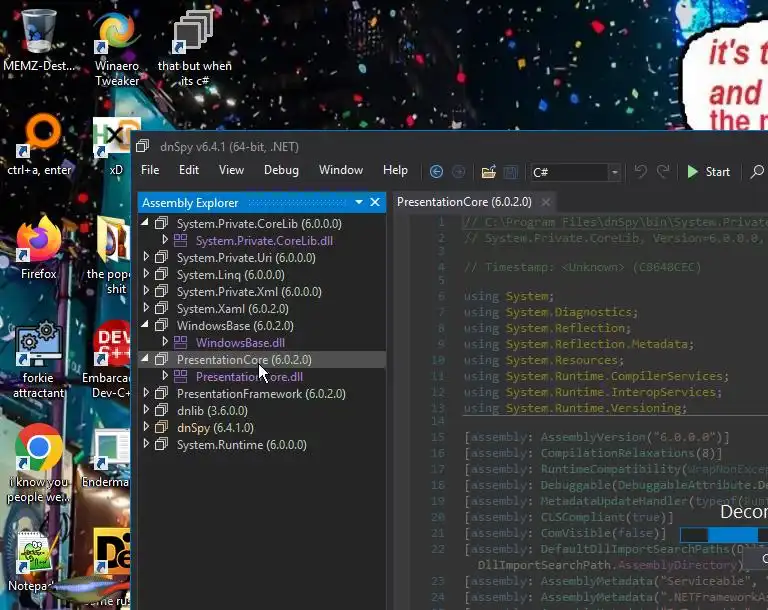Image resolution: width=768 pixels, height=610 pixels.
Task: Open the Firefox desktop shortcut
Action: click(39, 248)
